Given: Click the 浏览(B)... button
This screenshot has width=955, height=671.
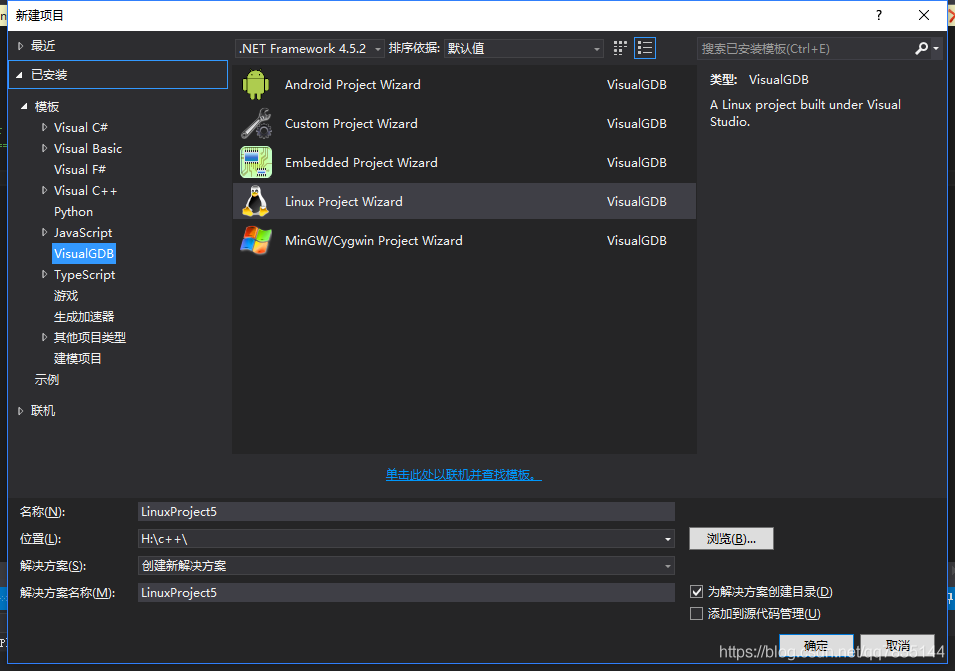Looking at the screenshot, I should [x=731, y=539].
